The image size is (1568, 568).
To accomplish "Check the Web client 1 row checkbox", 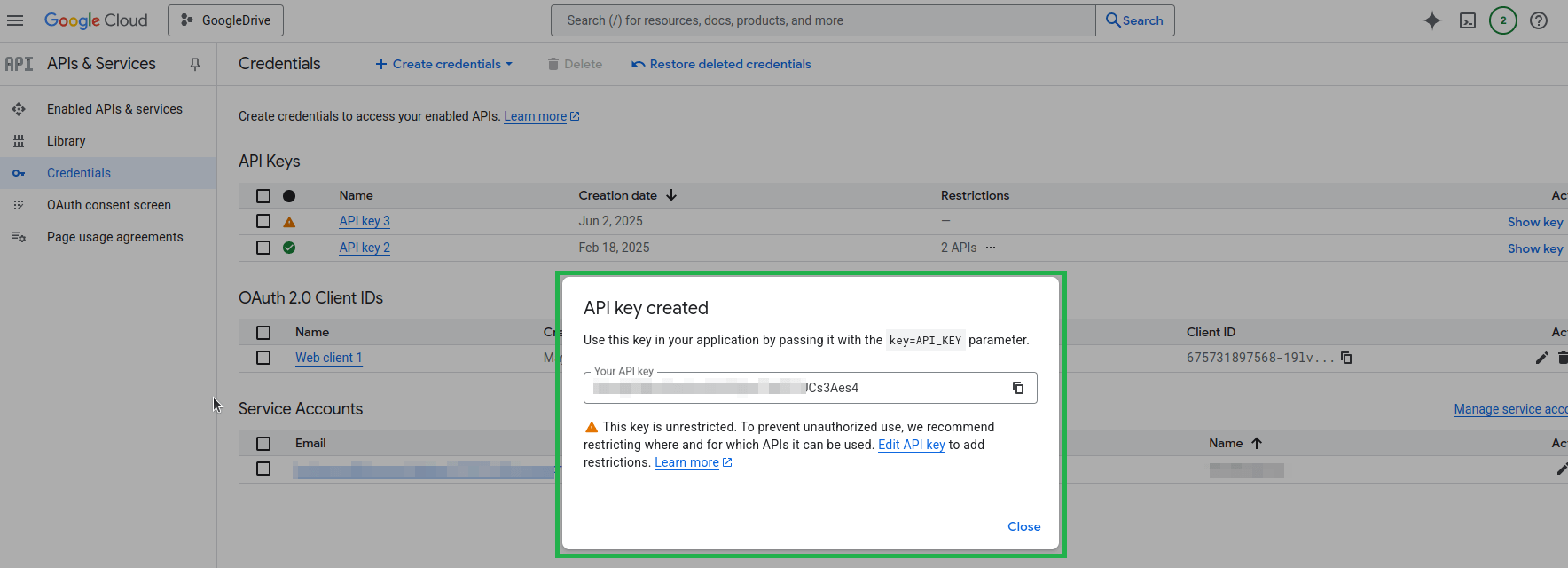I will click(263, 358).
